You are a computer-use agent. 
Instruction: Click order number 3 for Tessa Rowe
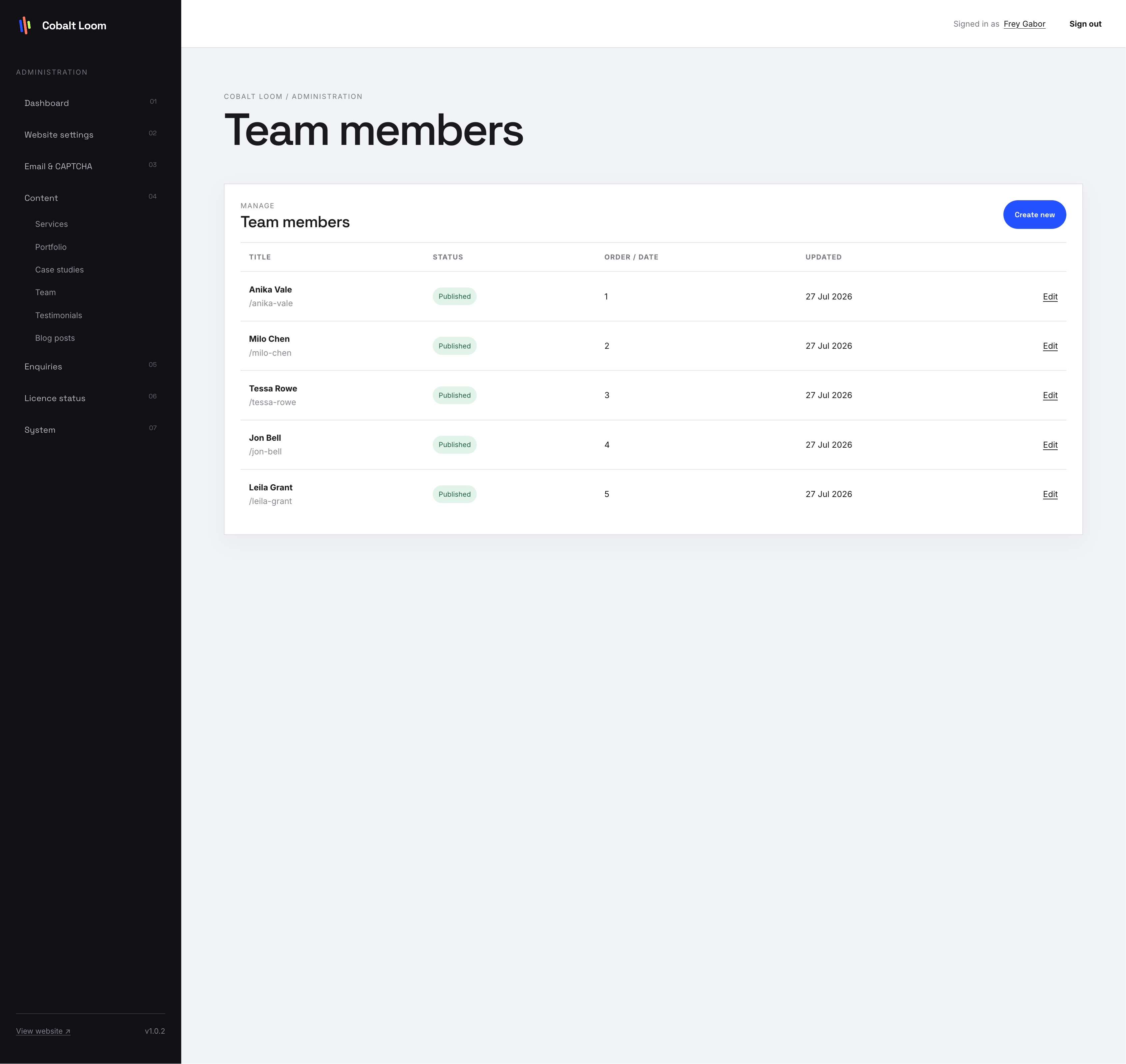[606, 395]
